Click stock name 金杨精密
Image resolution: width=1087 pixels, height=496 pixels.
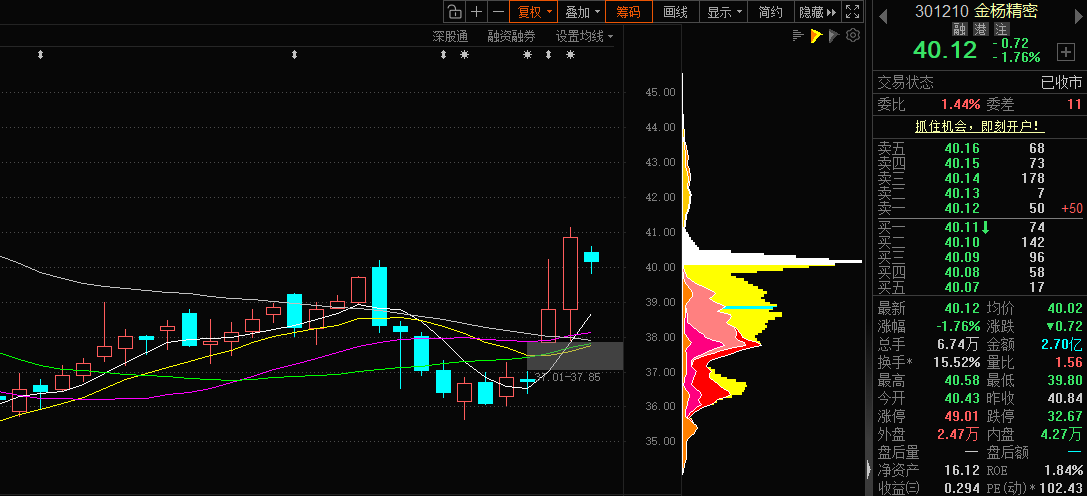click(x=1005, y=12)
